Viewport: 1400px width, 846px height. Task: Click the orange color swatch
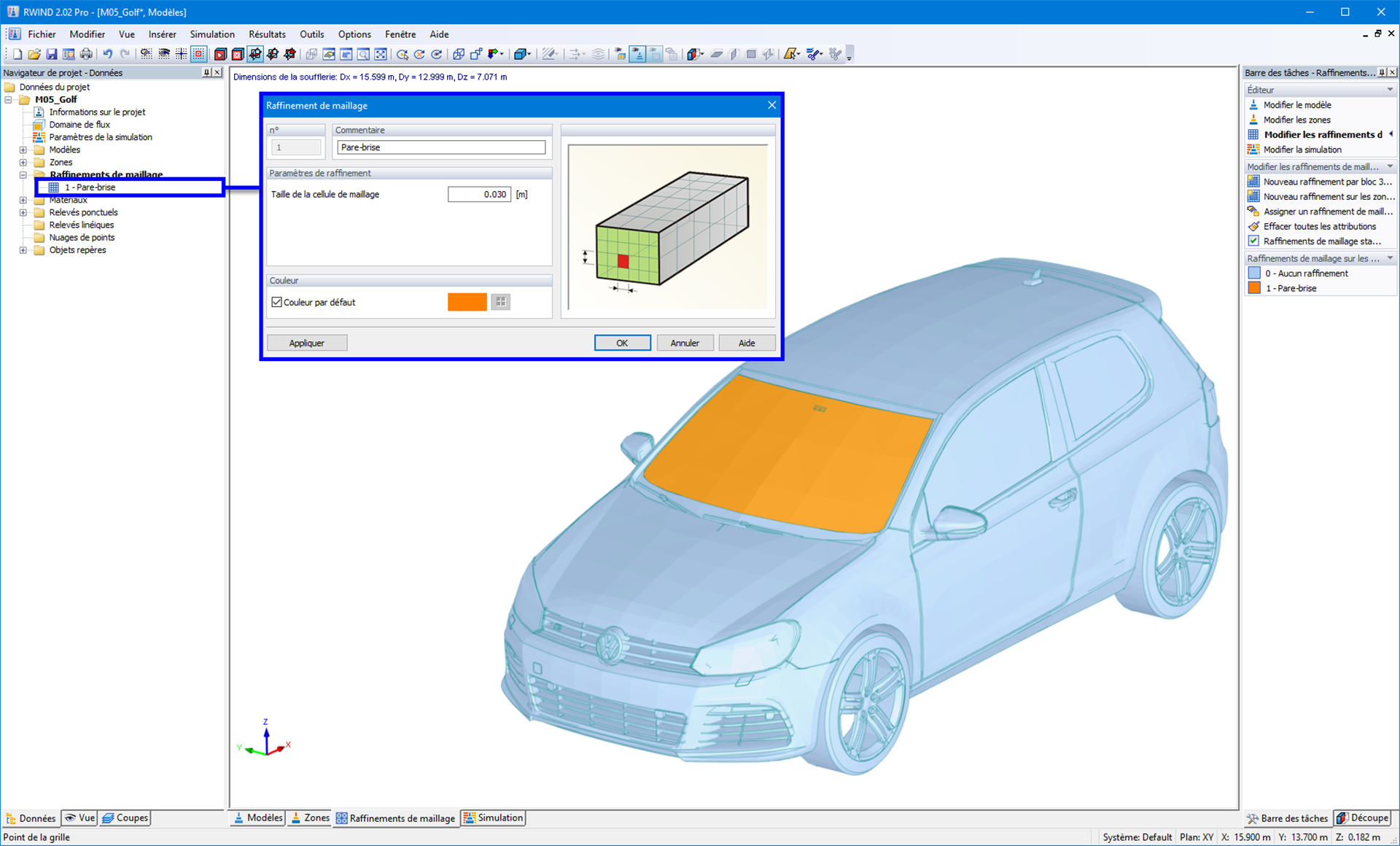(467, 302)
